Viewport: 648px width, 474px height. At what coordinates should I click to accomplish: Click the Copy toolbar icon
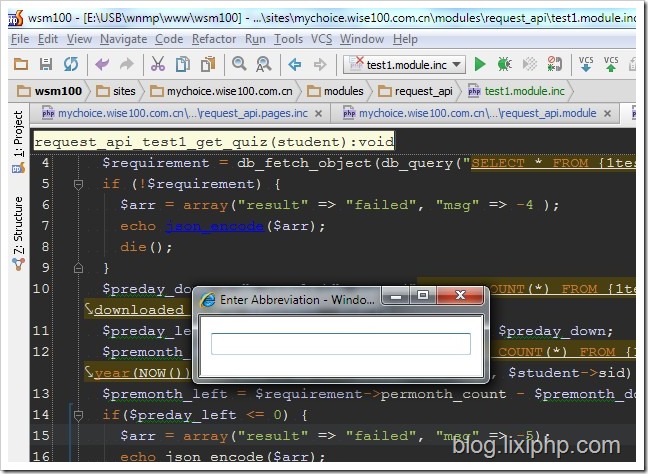[183, 64]
